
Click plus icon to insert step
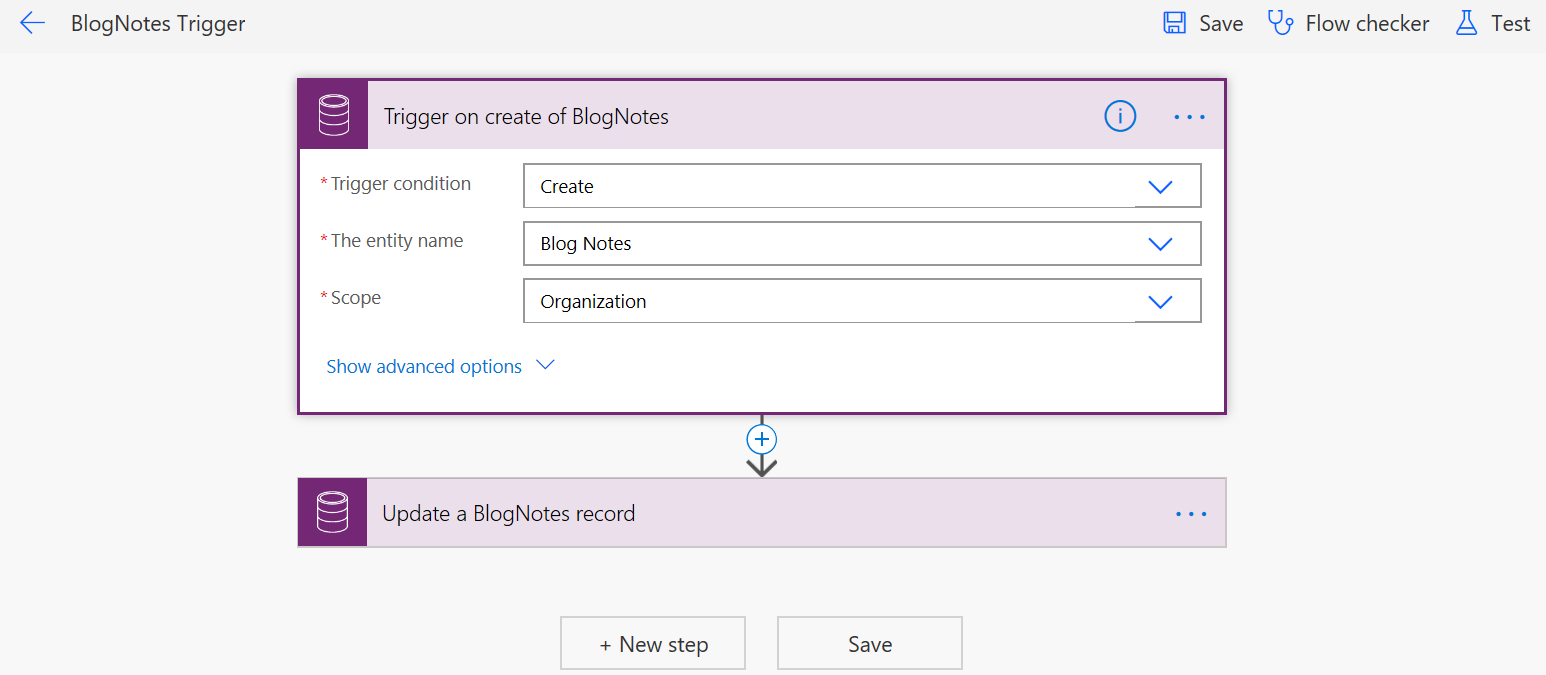(762, 440)
